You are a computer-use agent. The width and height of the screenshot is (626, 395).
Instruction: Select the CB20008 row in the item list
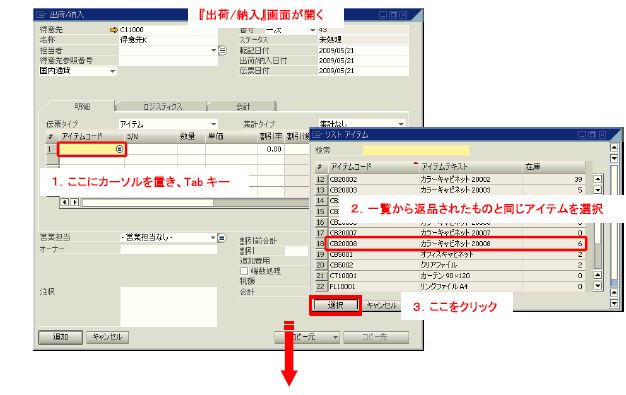(455, 244)
